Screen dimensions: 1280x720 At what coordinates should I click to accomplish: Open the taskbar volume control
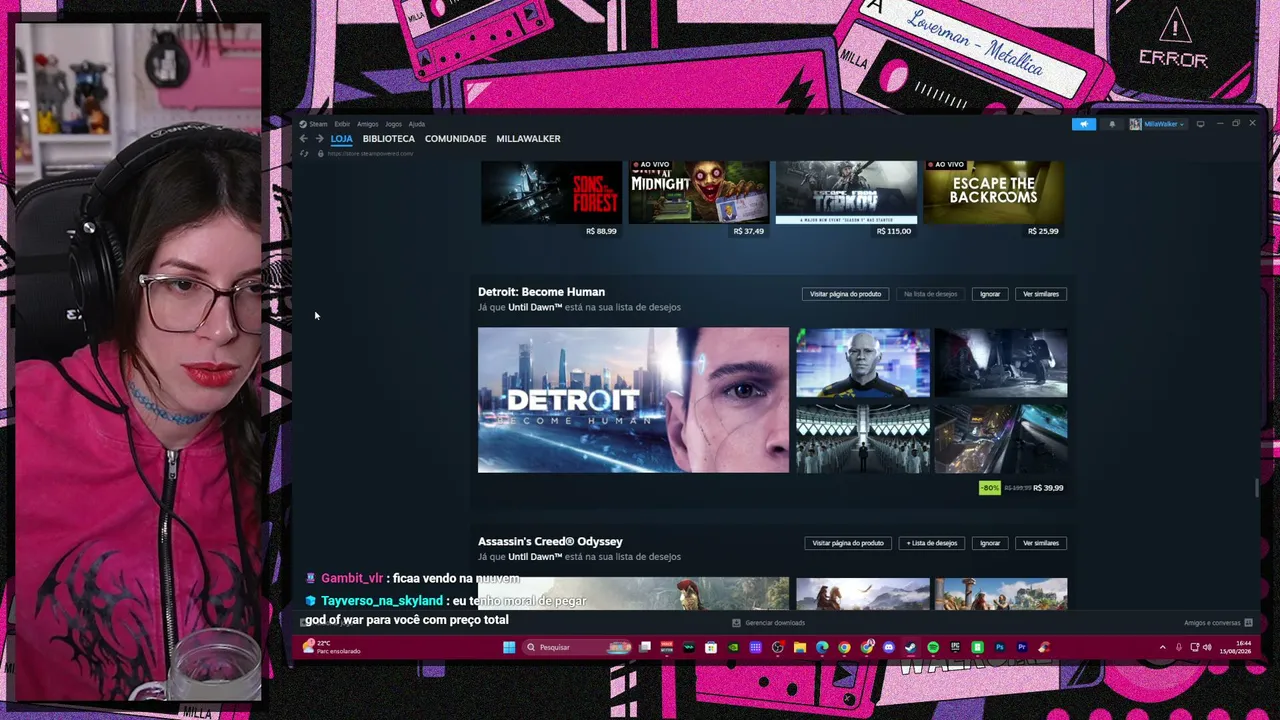[x=1207, y=648]
